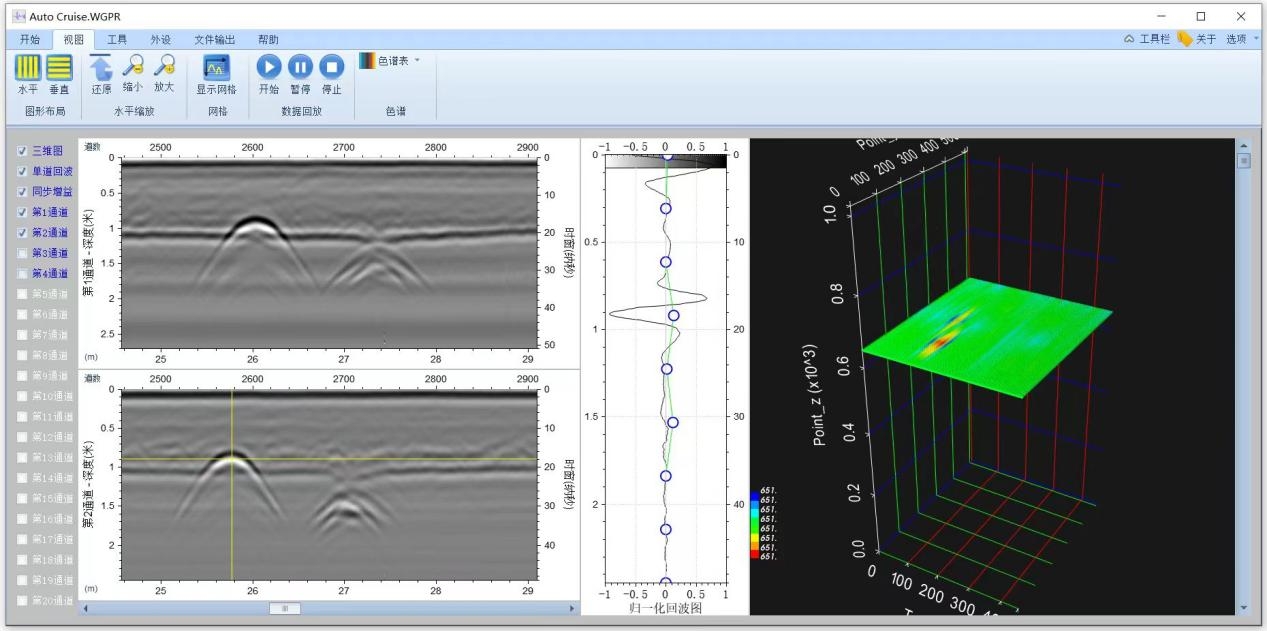
Task: Open the 文件输出 ribbon tab
Action: point(214,39)
